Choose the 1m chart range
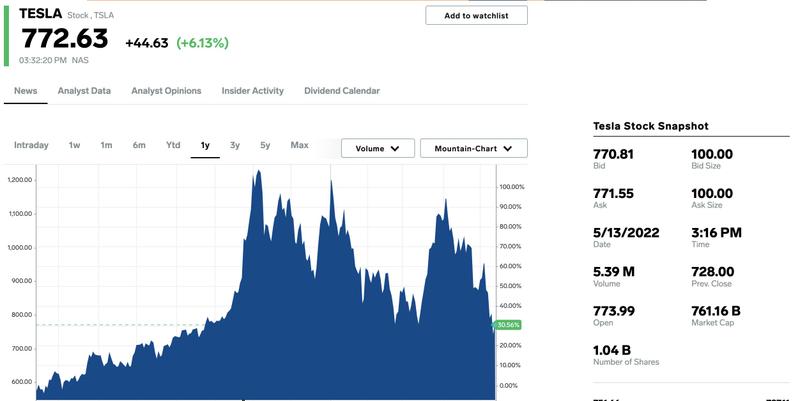Viewport: 800px width, 401px height. tap(106, 145)
